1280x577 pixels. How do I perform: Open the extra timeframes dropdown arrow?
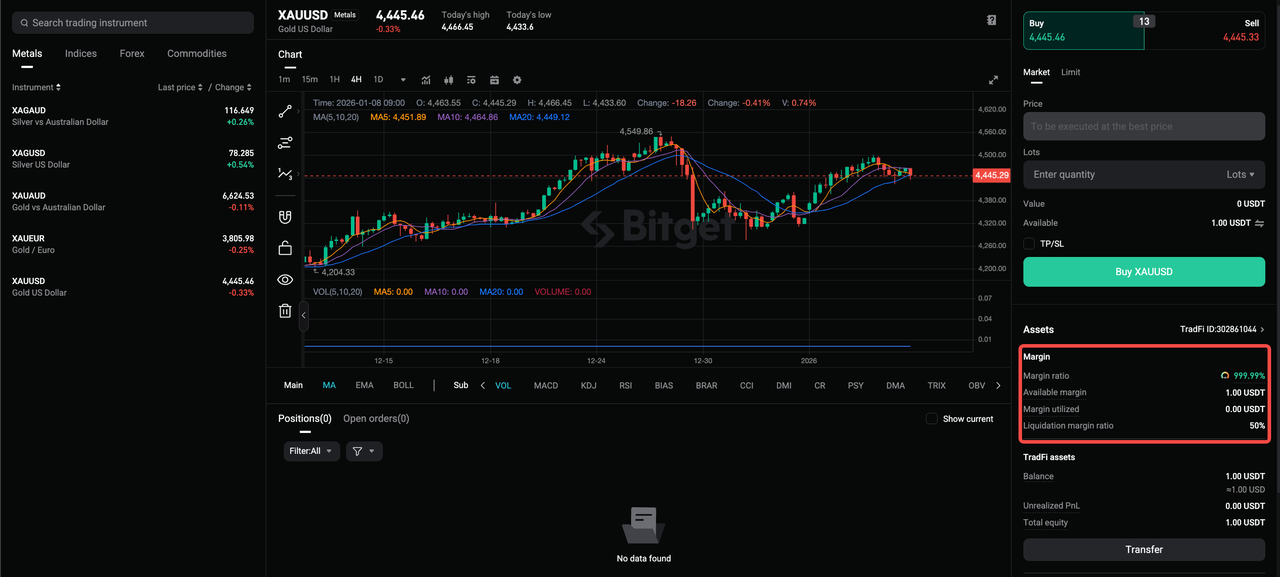(403, 80)
